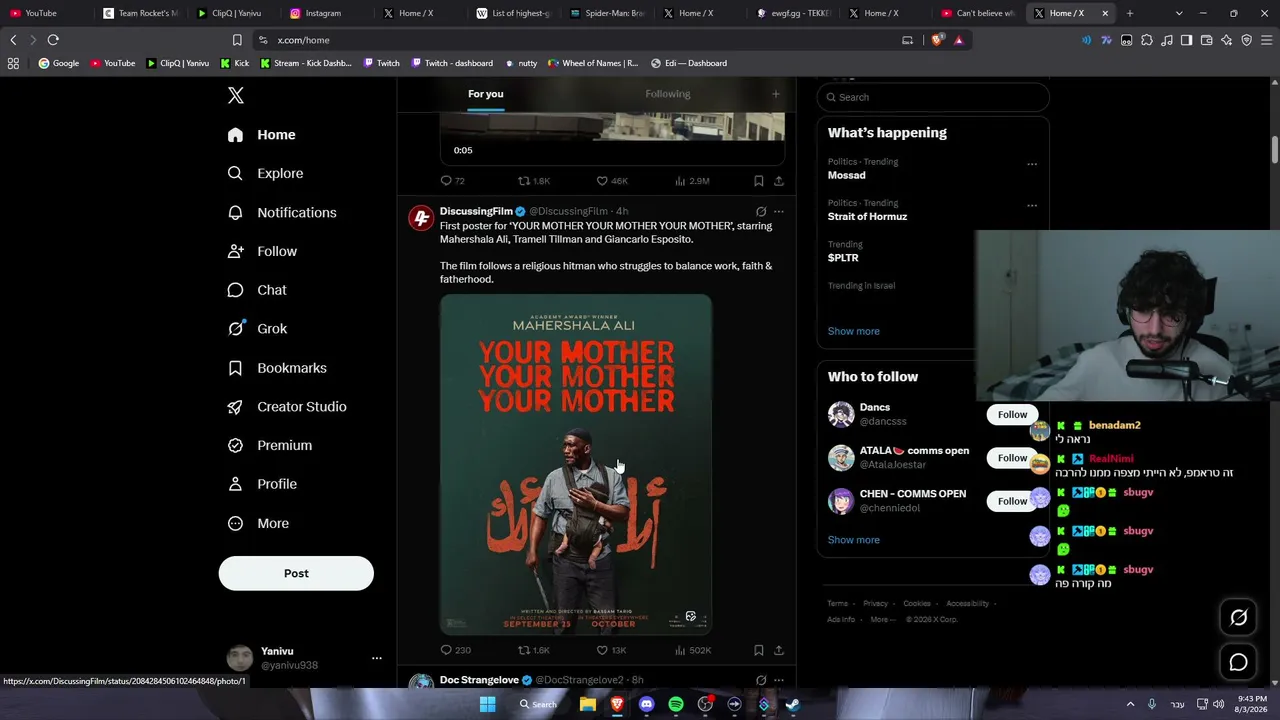The width and height of the screenshot is (1280, 720).
Task: Open options for Strait of Hormuz trend
Action: (x=1032, y=206)
